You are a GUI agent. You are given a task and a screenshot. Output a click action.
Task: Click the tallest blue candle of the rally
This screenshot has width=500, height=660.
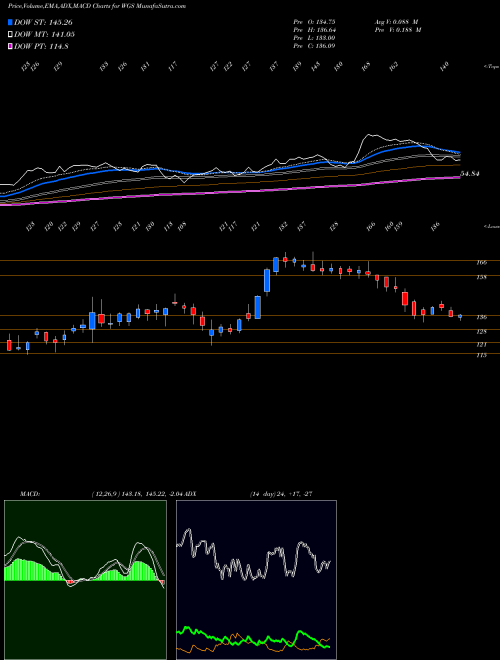click(258, 307)
